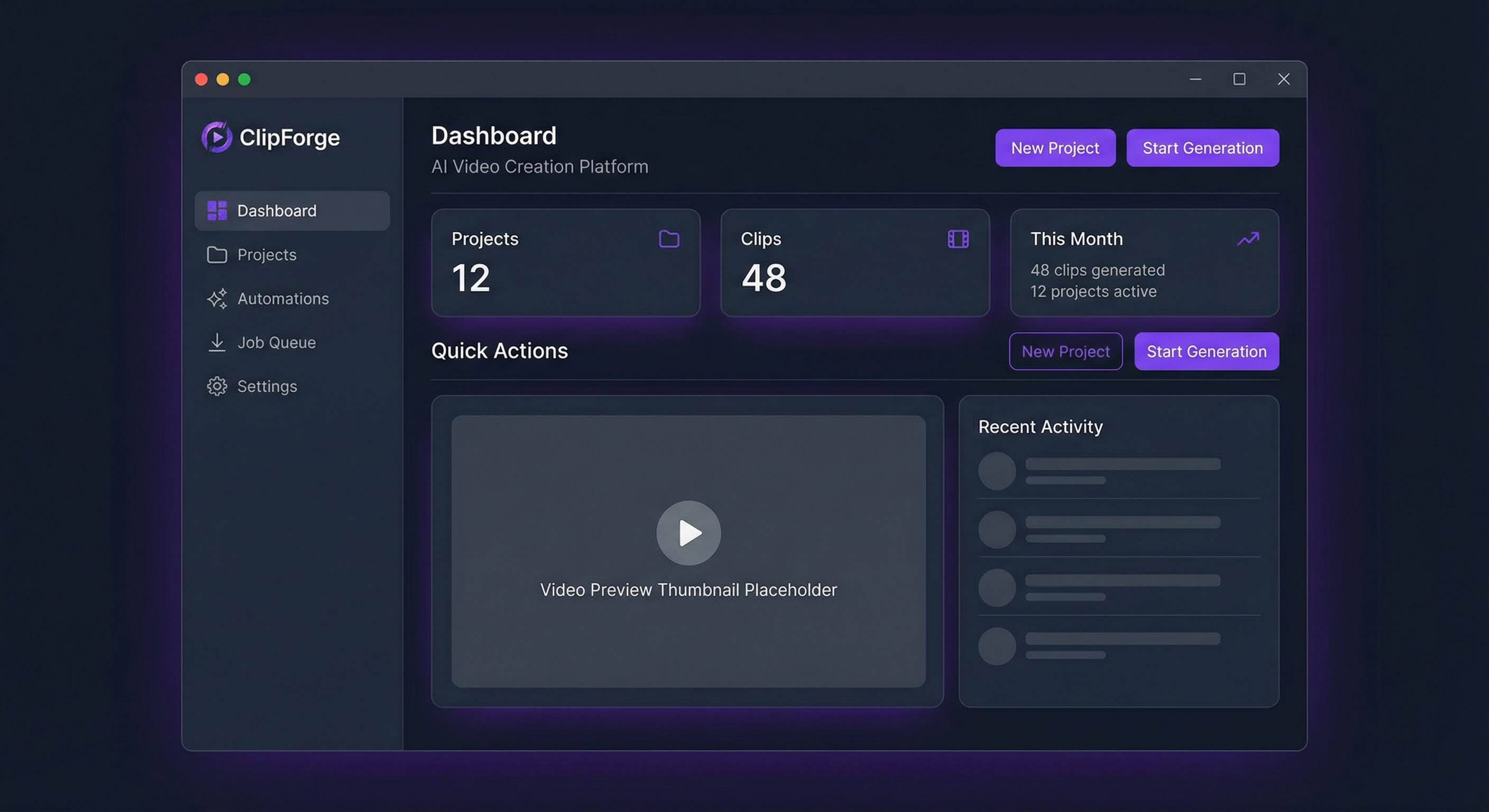Image resolution: width=1489 pixels, height=812 pixels.
Task: Click the folder icon on Projects card
Action: tap(669, 239)
